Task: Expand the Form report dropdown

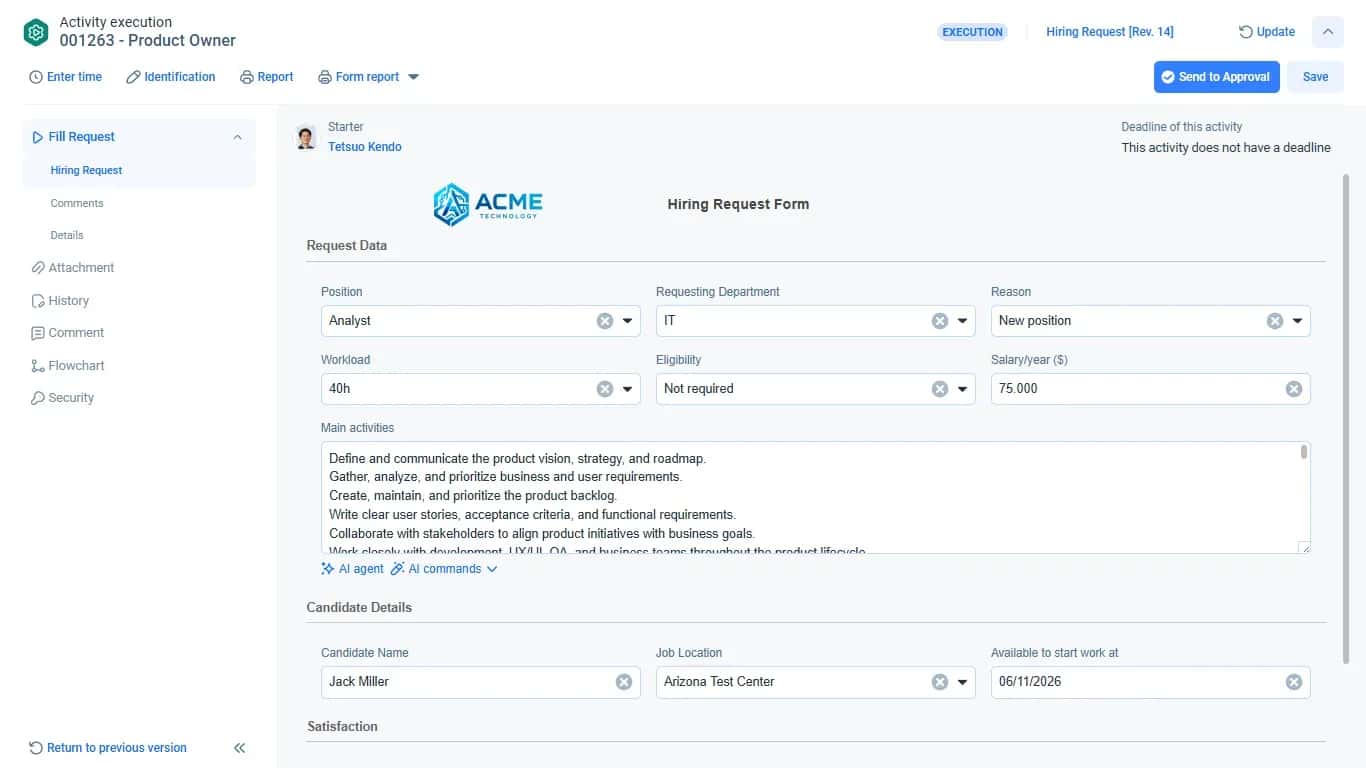Action: point(414,77)
